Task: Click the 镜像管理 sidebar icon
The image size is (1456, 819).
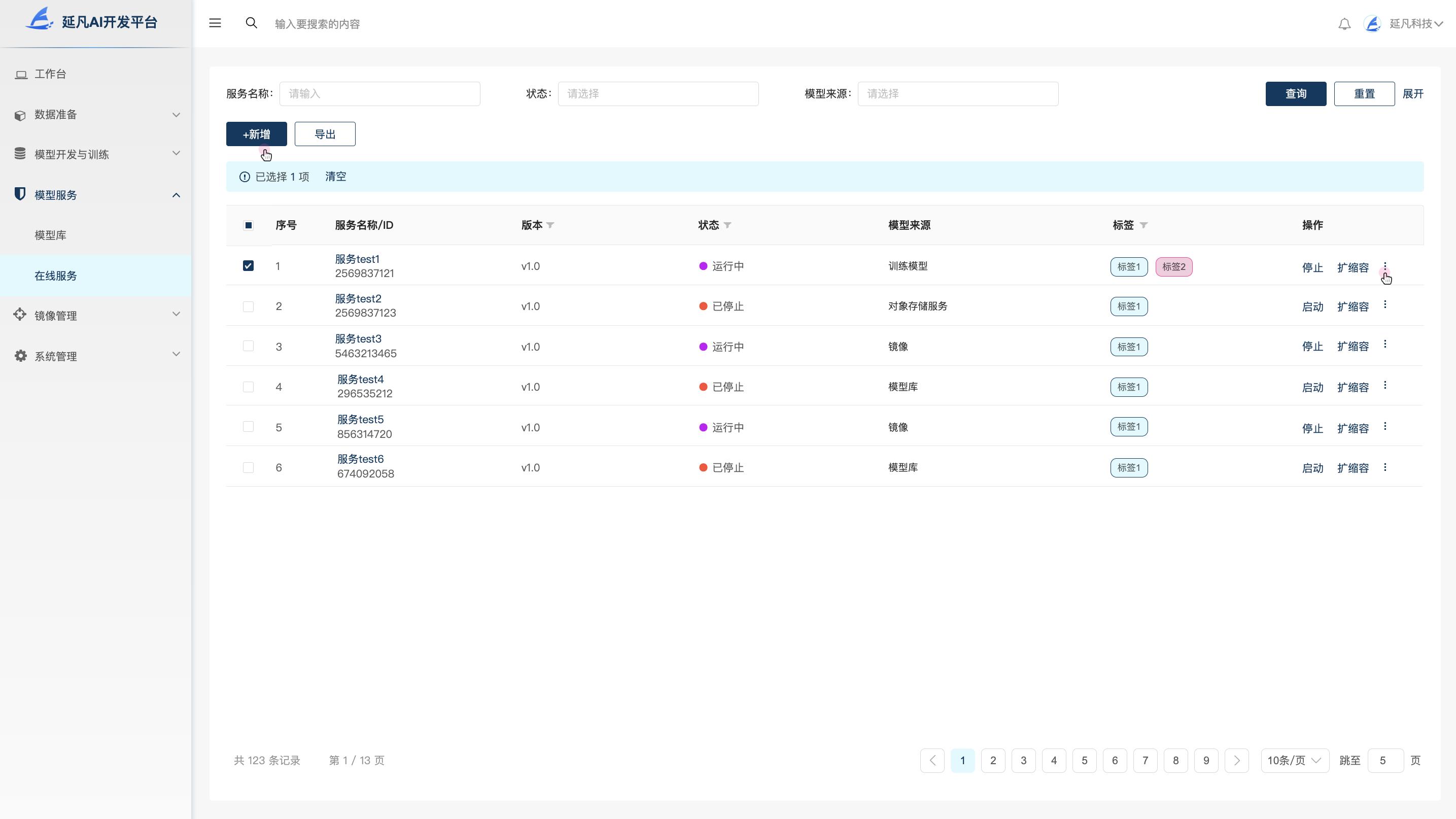Action: click(x=19, y=314)
